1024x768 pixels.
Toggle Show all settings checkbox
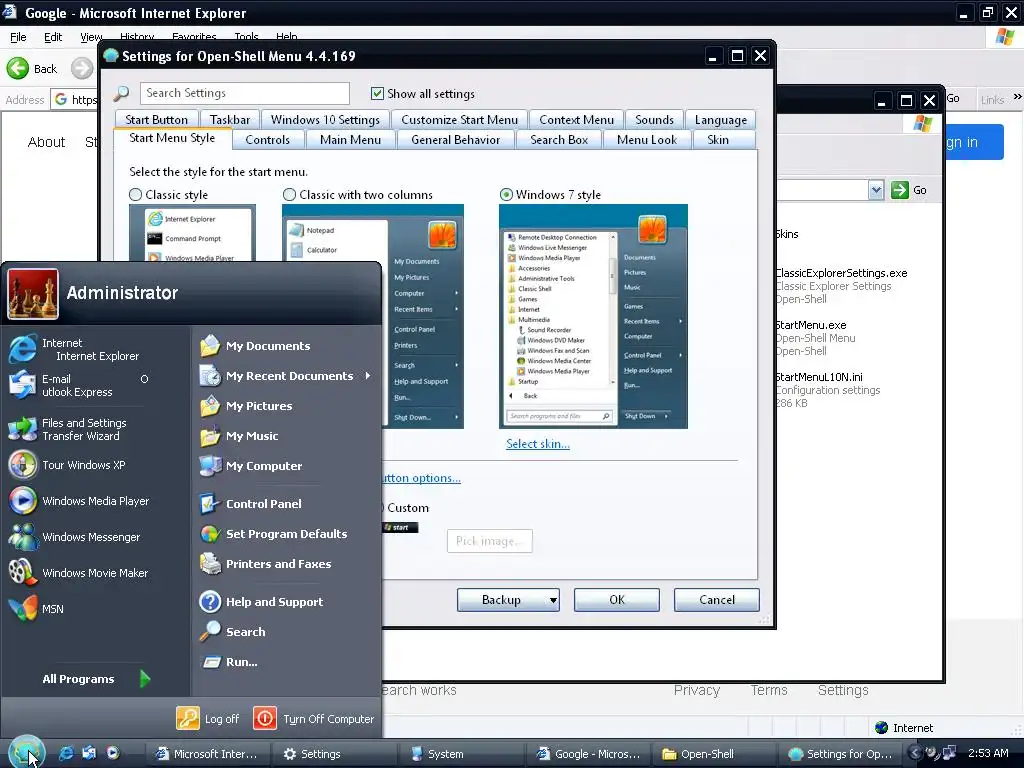click(377, 93)
